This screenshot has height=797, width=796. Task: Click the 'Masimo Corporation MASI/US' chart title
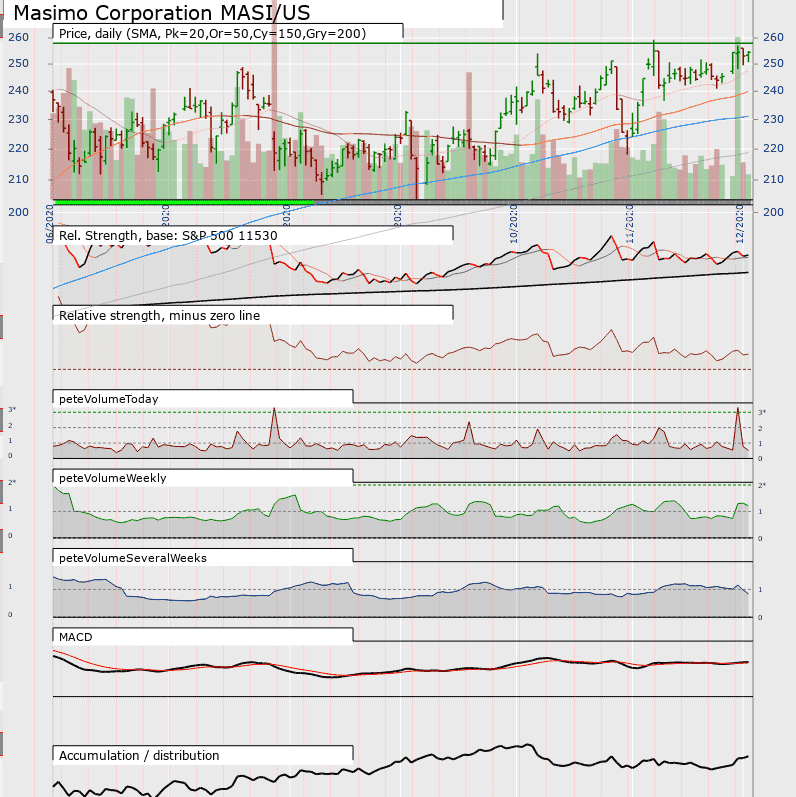click(162, 13)
